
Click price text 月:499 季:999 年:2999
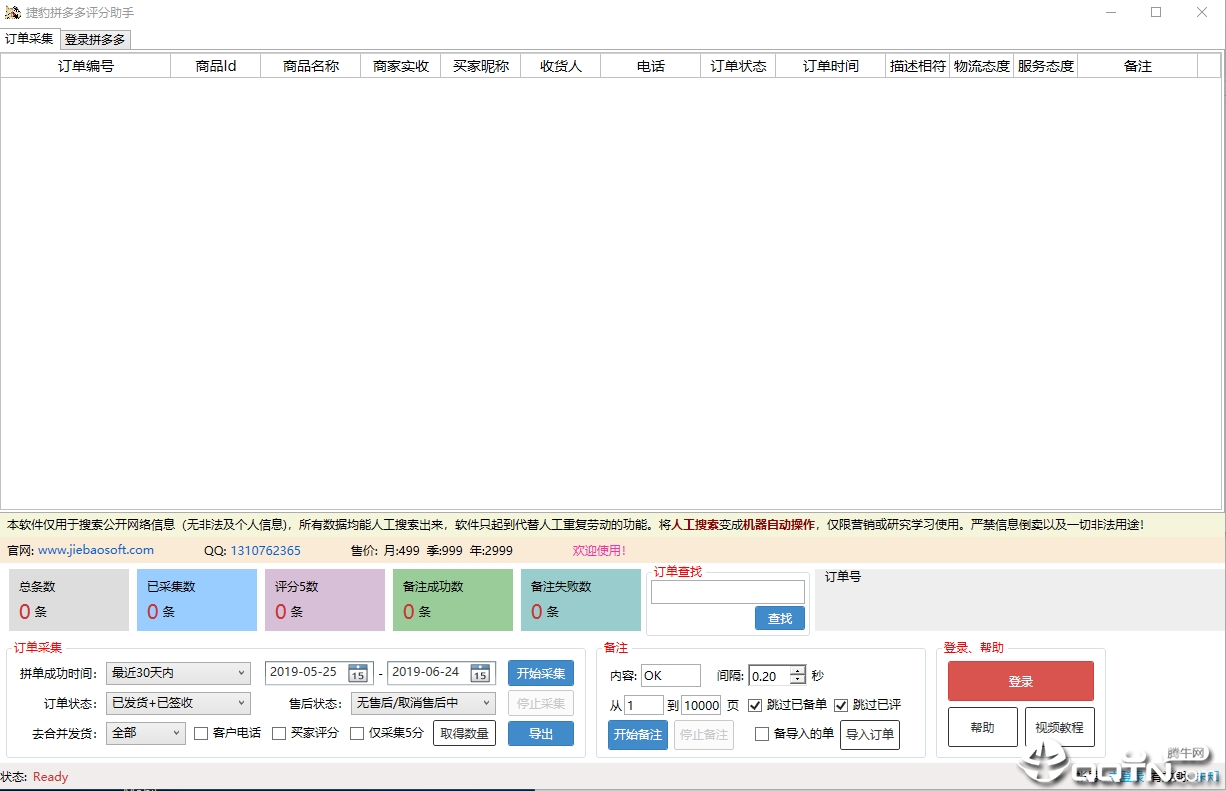(x=448, y=550)
